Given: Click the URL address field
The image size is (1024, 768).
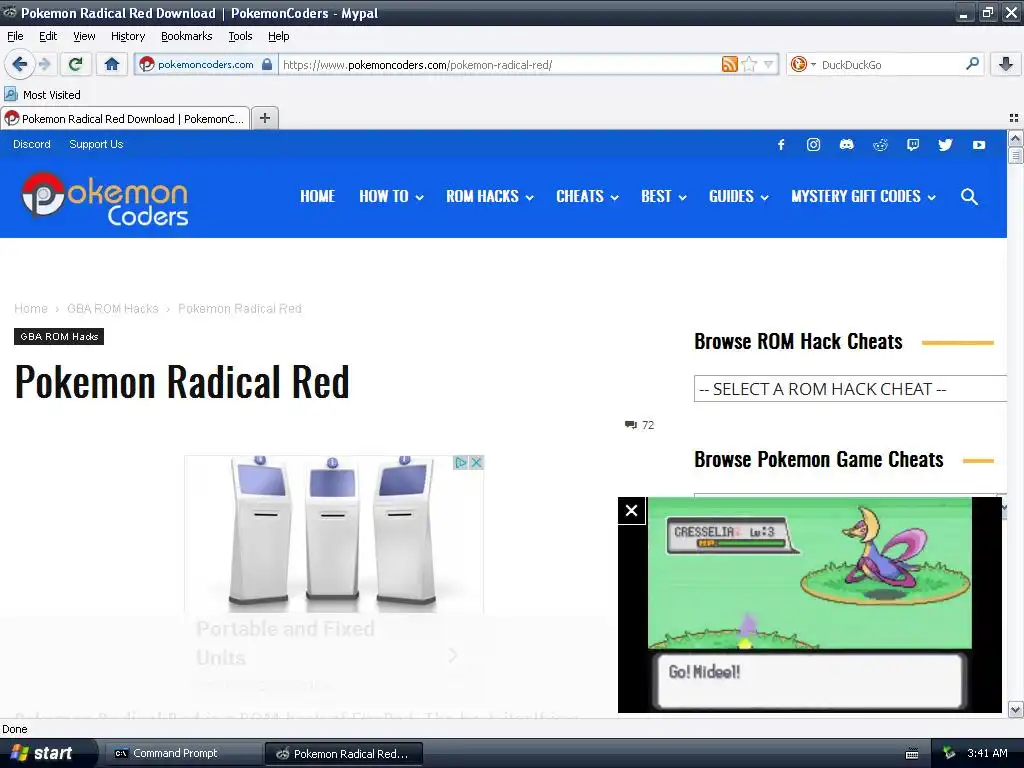Looking at the screenshot, I should [500, 64].
